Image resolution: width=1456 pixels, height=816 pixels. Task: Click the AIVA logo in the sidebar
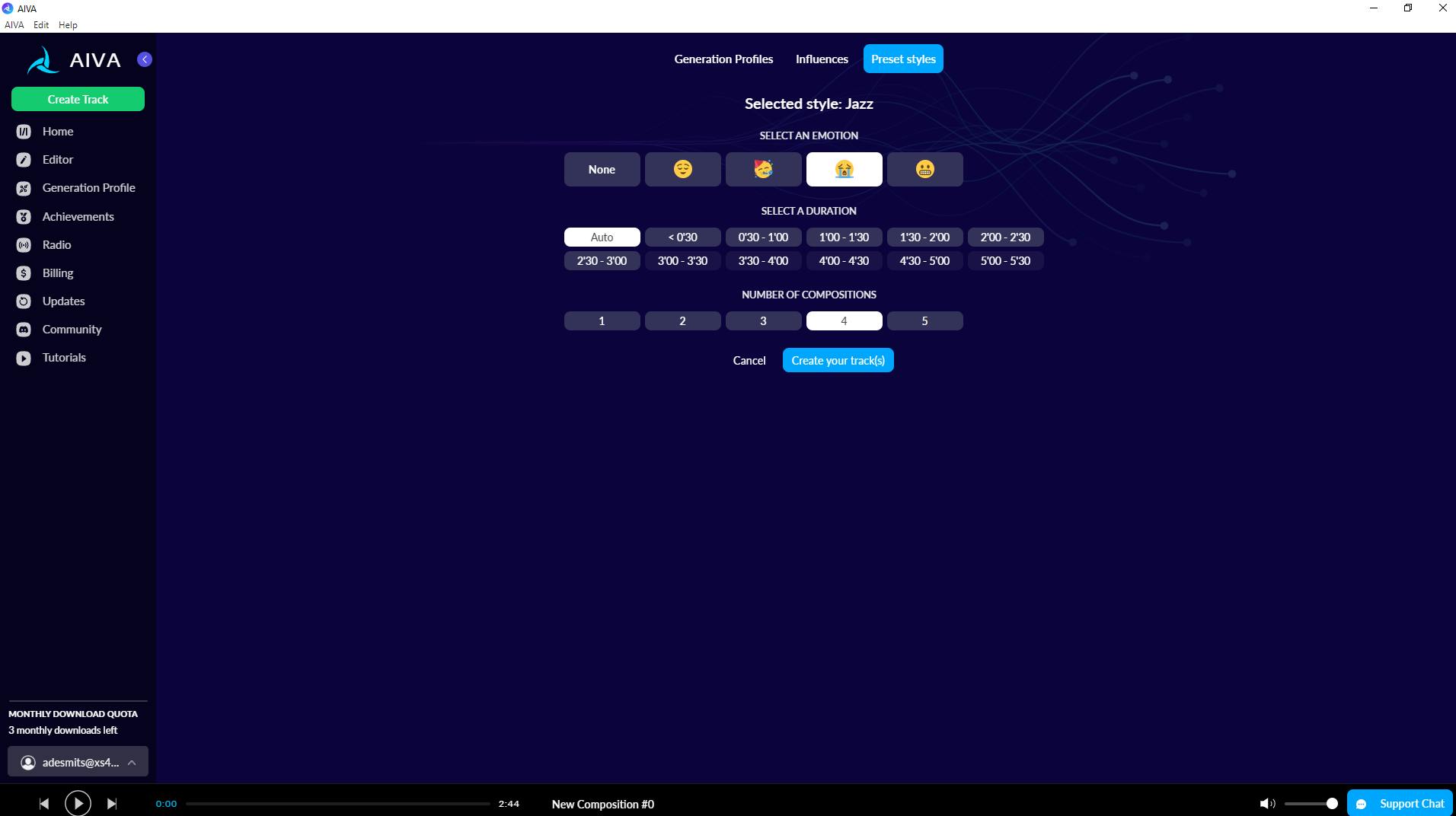pos(73,60)
